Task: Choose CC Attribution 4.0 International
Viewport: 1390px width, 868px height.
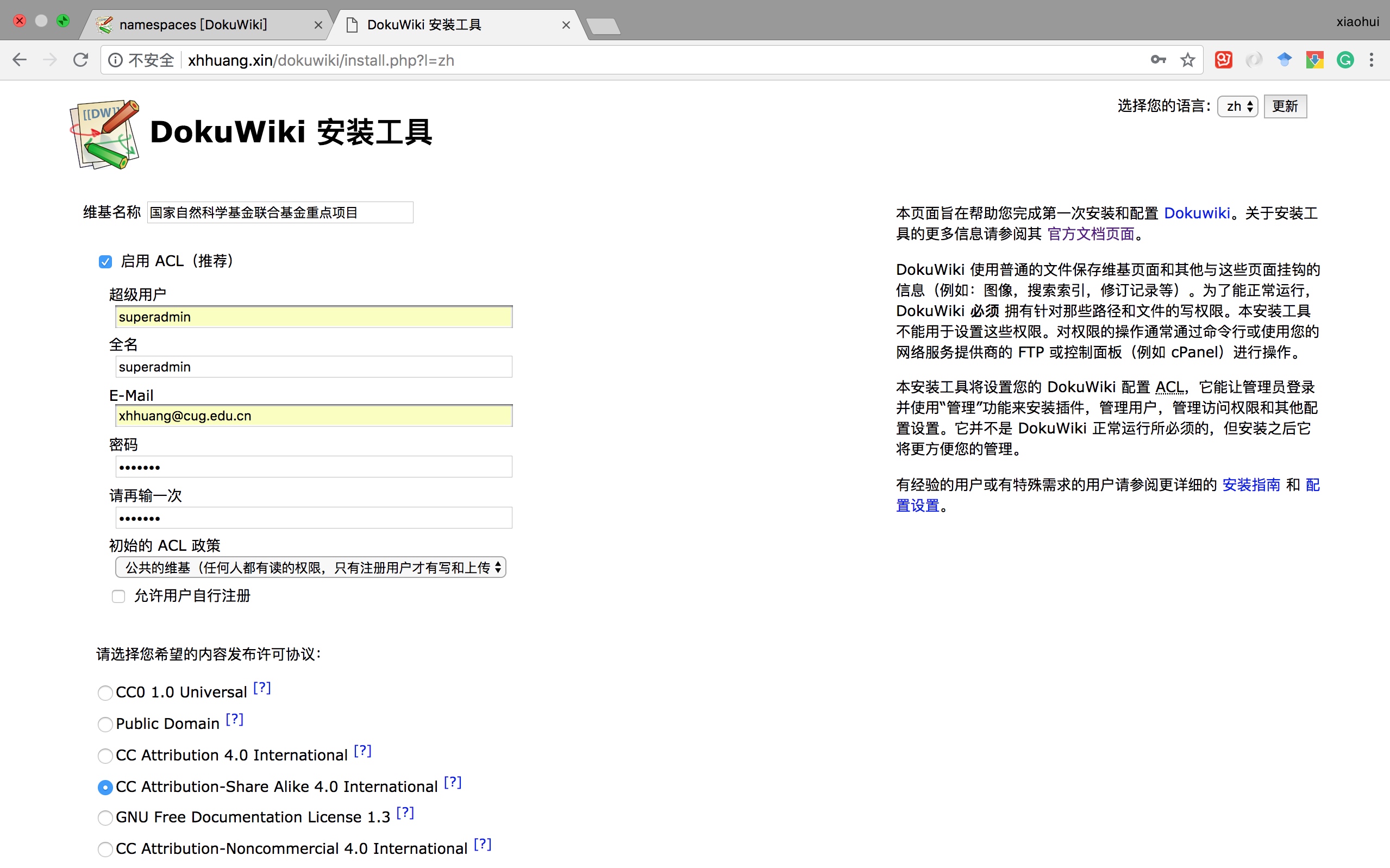Action: pyautogui.click(x=105, y=756)
